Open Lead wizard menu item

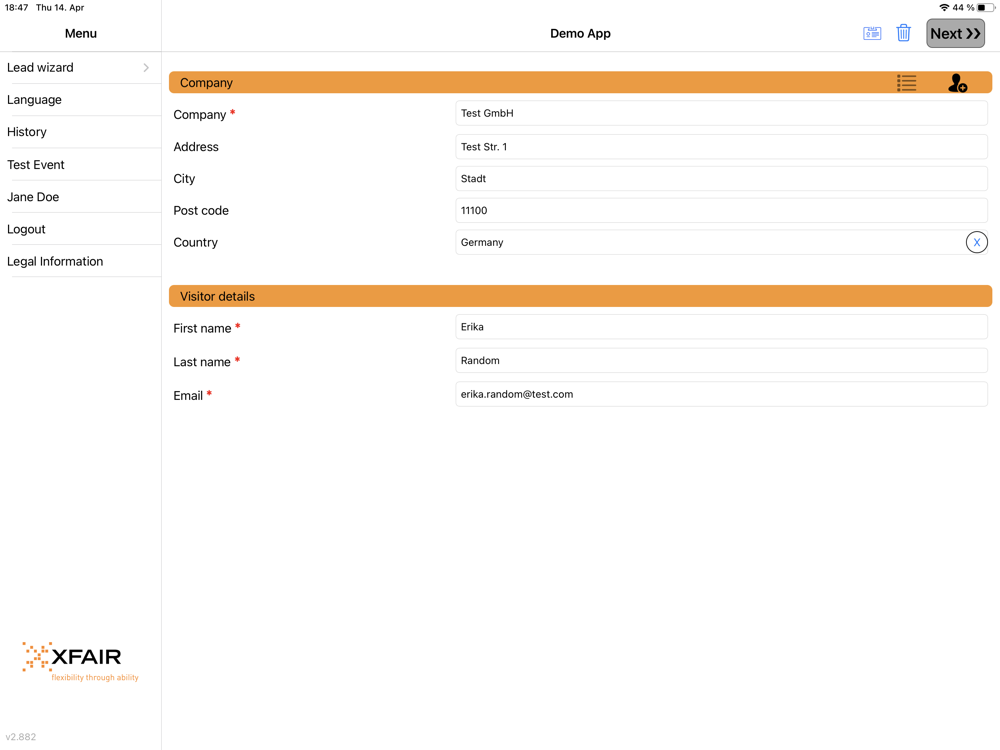point(80,68)
